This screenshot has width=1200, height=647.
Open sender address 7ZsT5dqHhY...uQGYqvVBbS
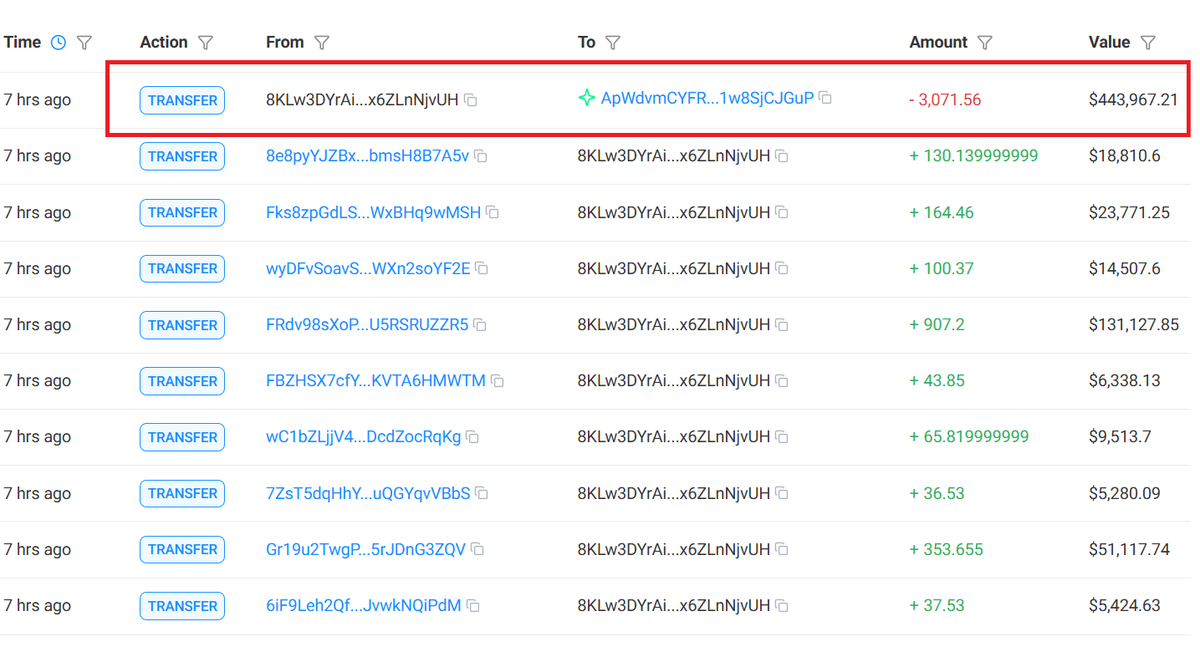368,493
